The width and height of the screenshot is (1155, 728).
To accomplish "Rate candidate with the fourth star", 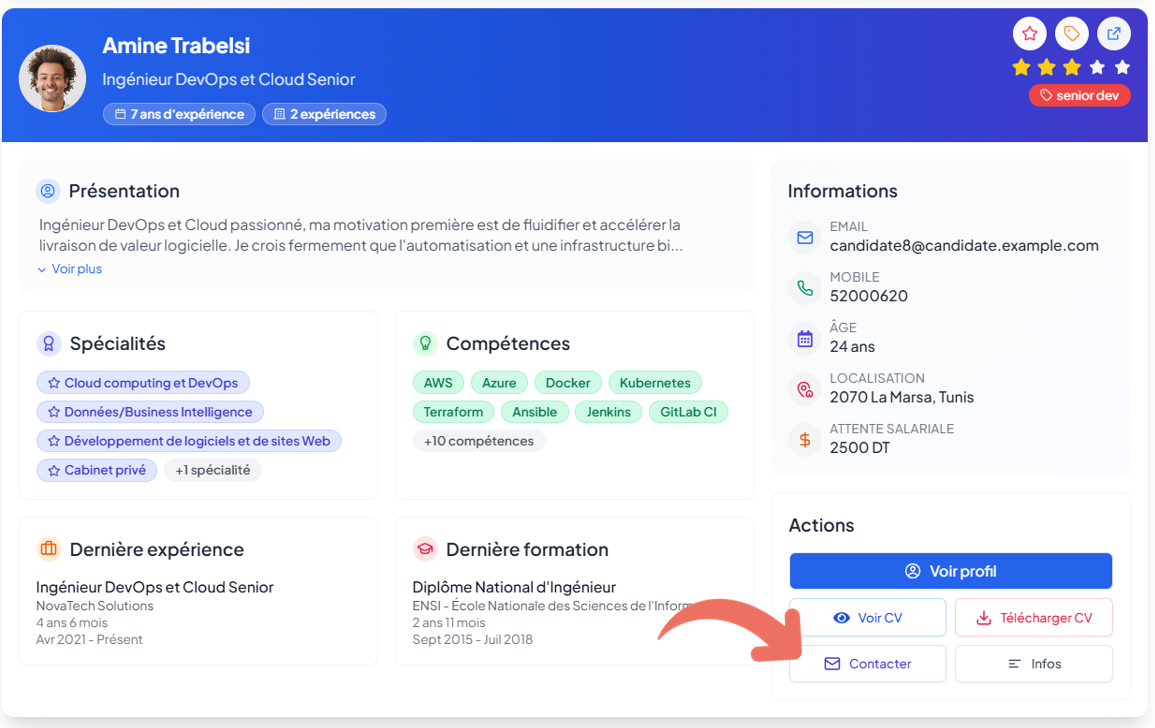I will click(x=1097, y=67).
